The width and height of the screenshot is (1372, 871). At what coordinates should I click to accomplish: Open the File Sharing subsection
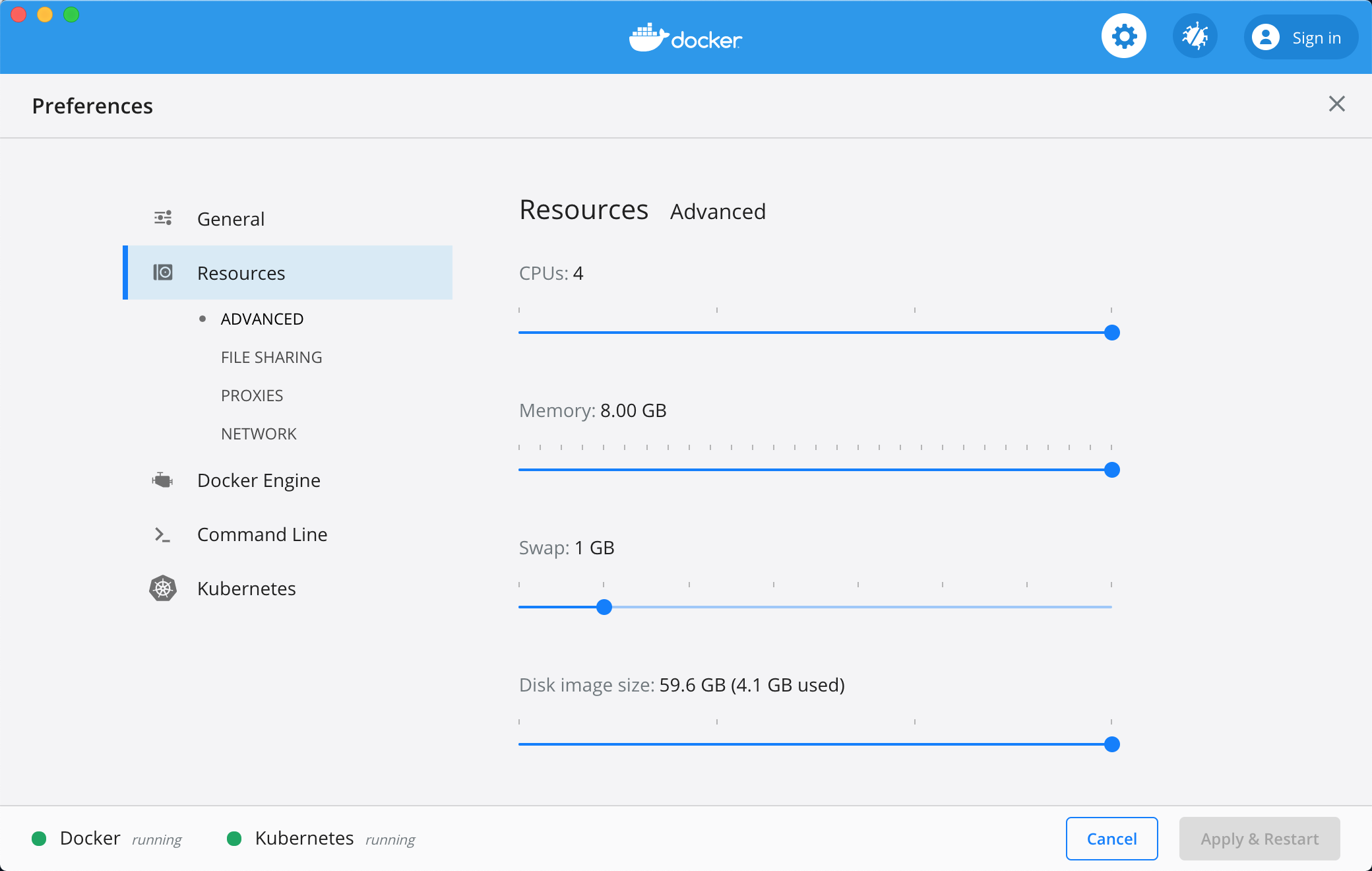coord(271,357)
